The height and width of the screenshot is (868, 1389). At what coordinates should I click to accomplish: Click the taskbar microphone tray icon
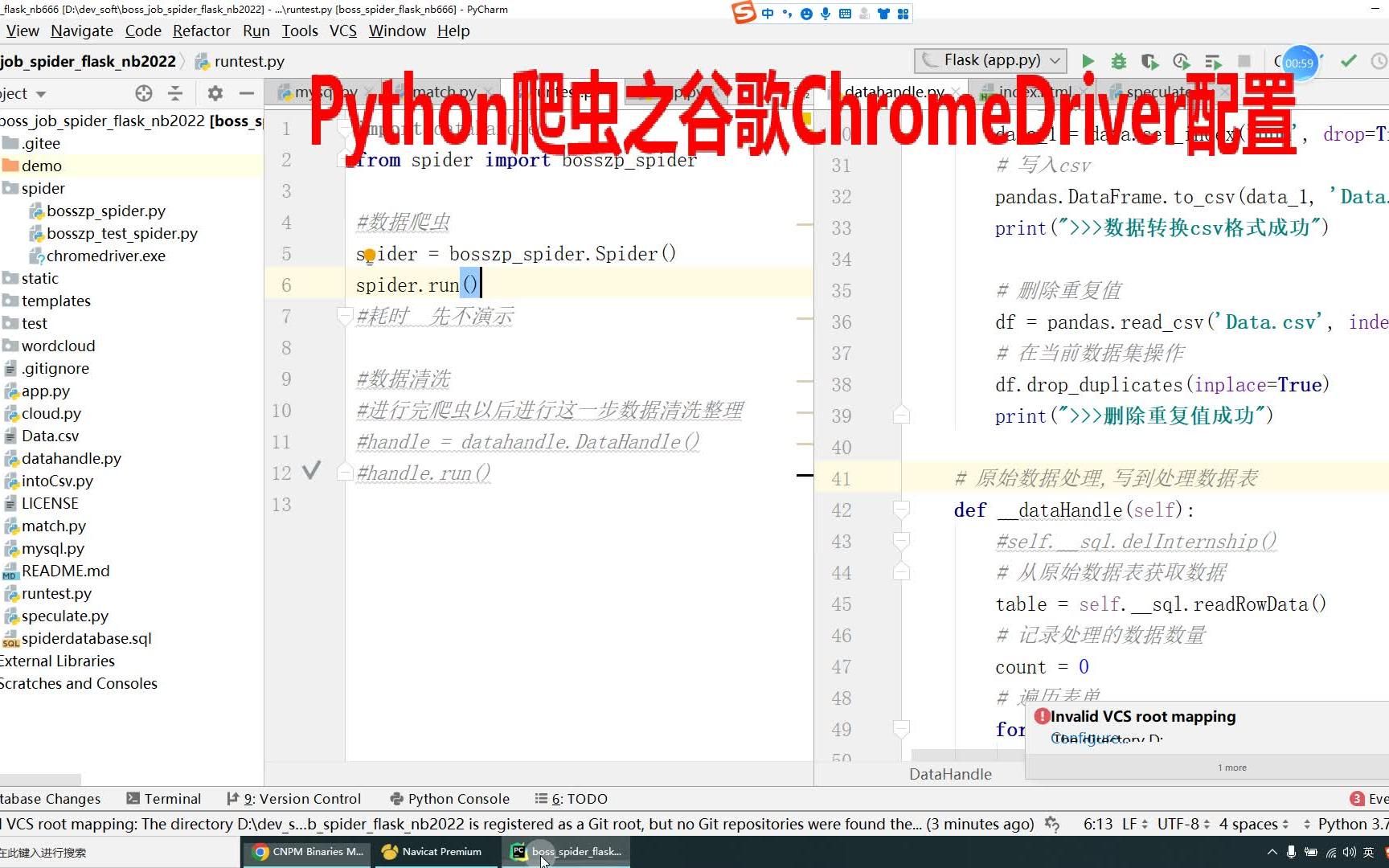coord(1291,852)
